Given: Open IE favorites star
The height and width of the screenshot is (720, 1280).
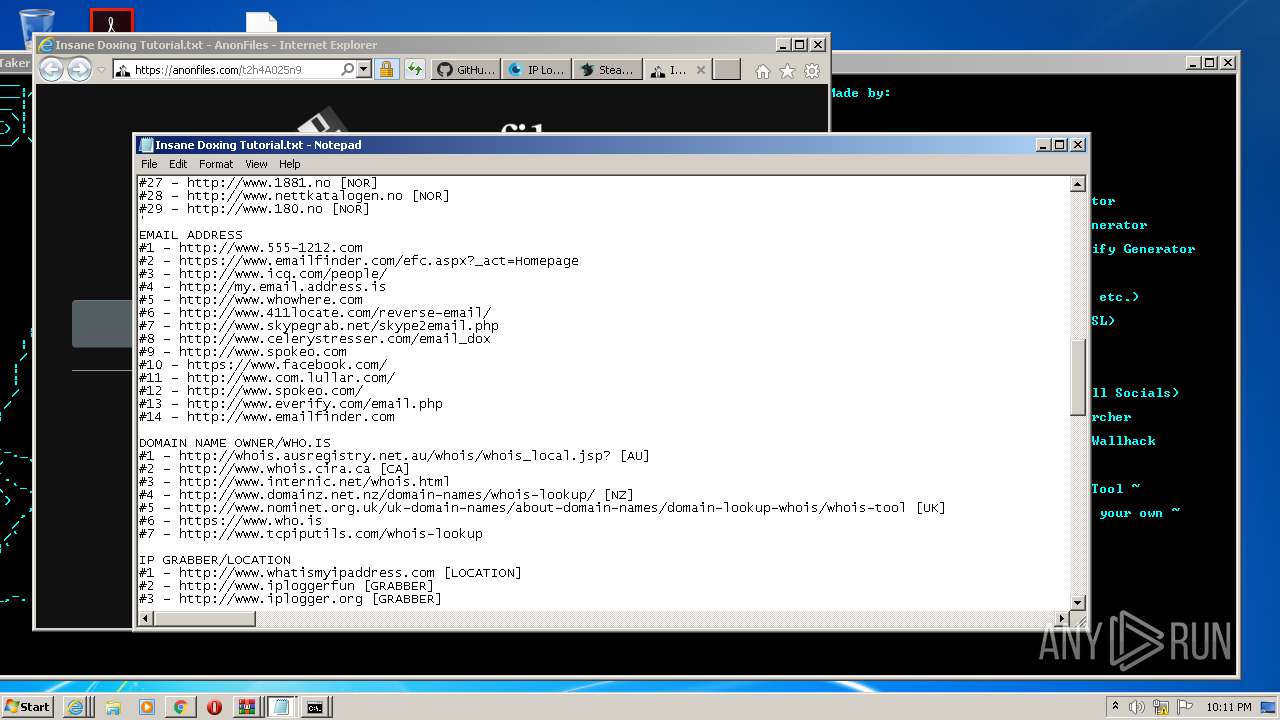Looking at the screenshot, I should 787,71.
